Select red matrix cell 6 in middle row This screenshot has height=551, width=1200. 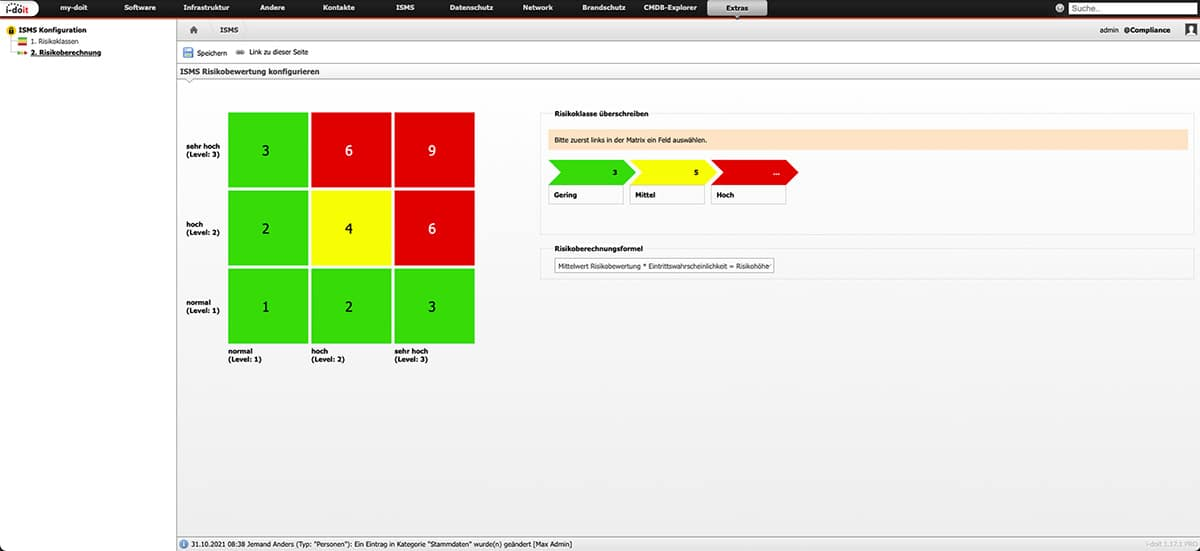(434, 228)
